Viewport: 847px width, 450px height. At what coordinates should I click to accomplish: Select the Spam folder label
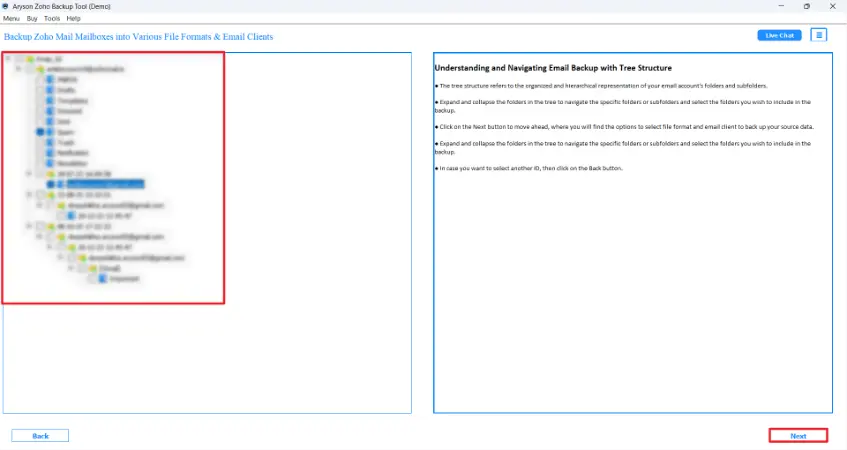pos(65,132)
